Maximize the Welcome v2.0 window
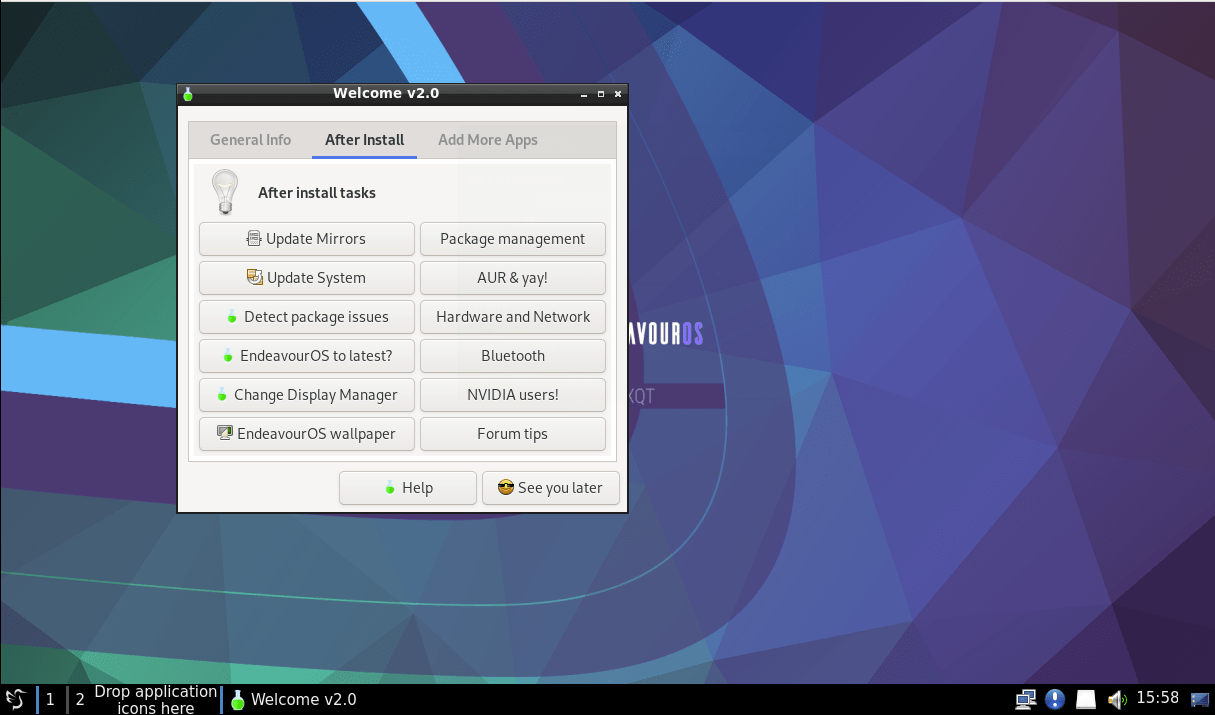Screen dimensions: 1215x715 click(x=601, y=94)
